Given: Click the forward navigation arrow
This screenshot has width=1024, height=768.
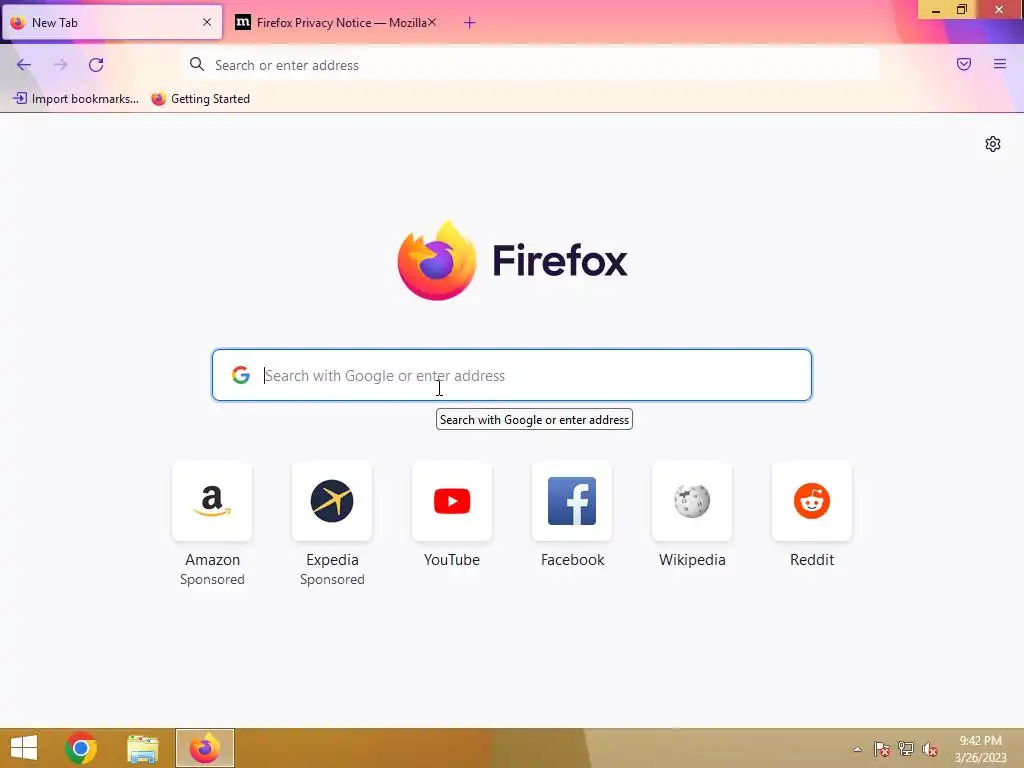Looking at the screenshot, I should (x=60, y=65).
